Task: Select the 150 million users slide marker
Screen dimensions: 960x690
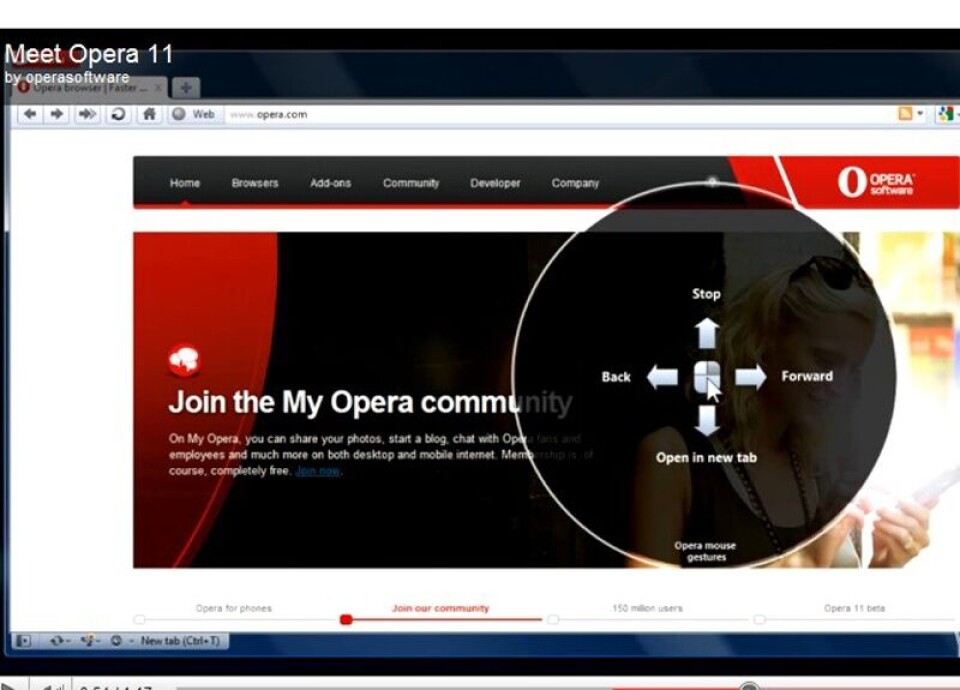Action: click(x=553, y=620)
